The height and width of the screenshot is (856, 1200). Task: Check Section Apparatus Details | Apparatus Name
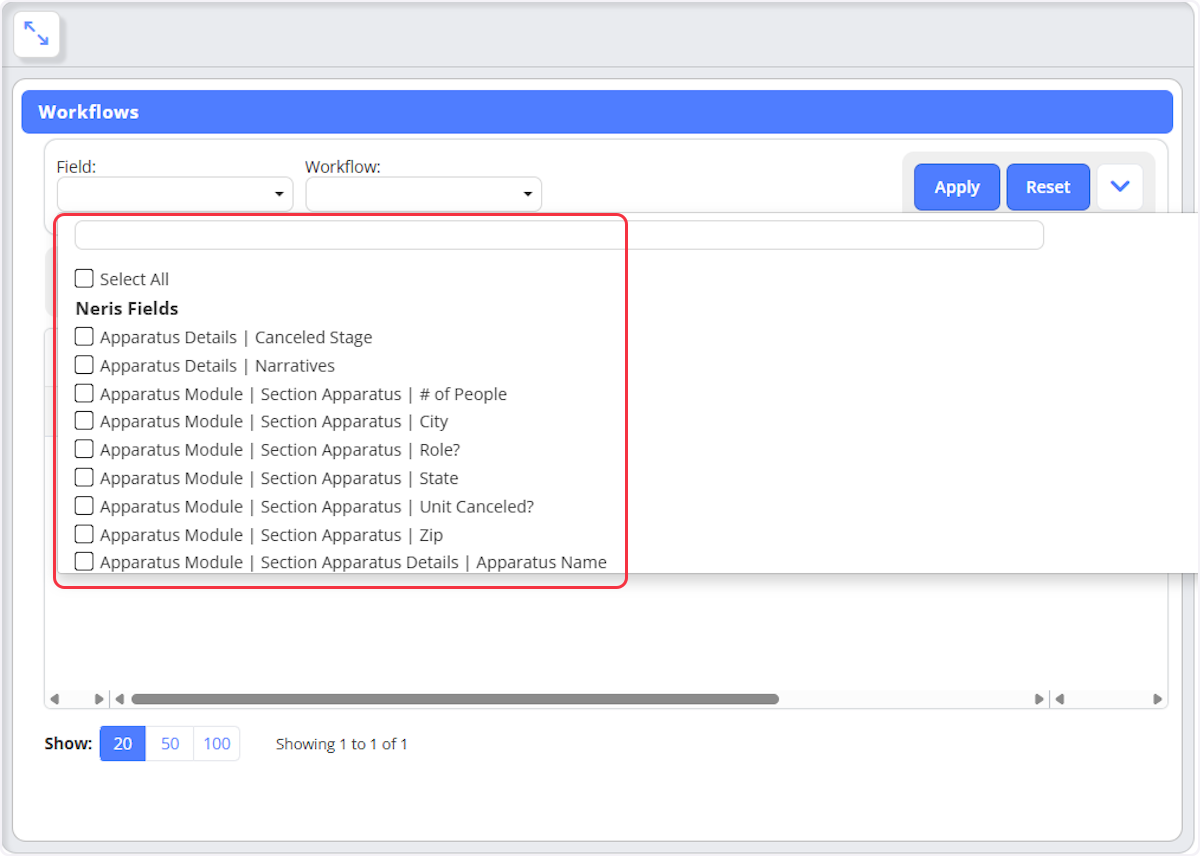(84, 562)
